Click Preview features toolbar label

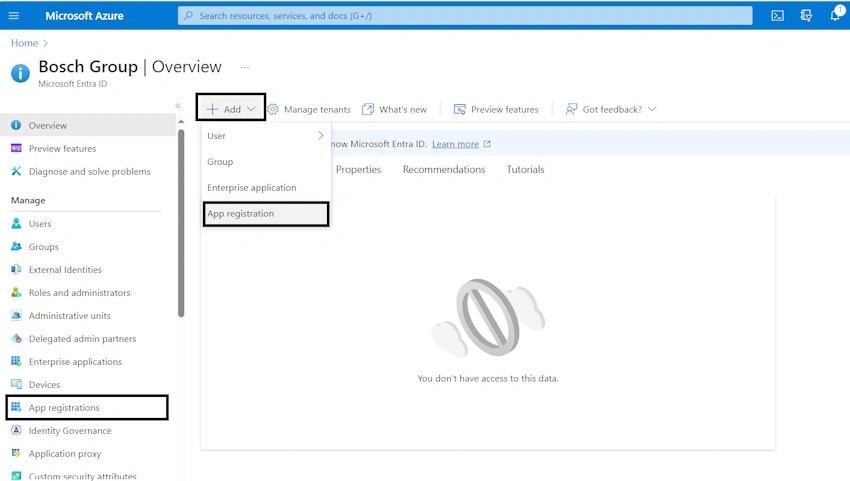pyautogui.click(x=505, y=110)
